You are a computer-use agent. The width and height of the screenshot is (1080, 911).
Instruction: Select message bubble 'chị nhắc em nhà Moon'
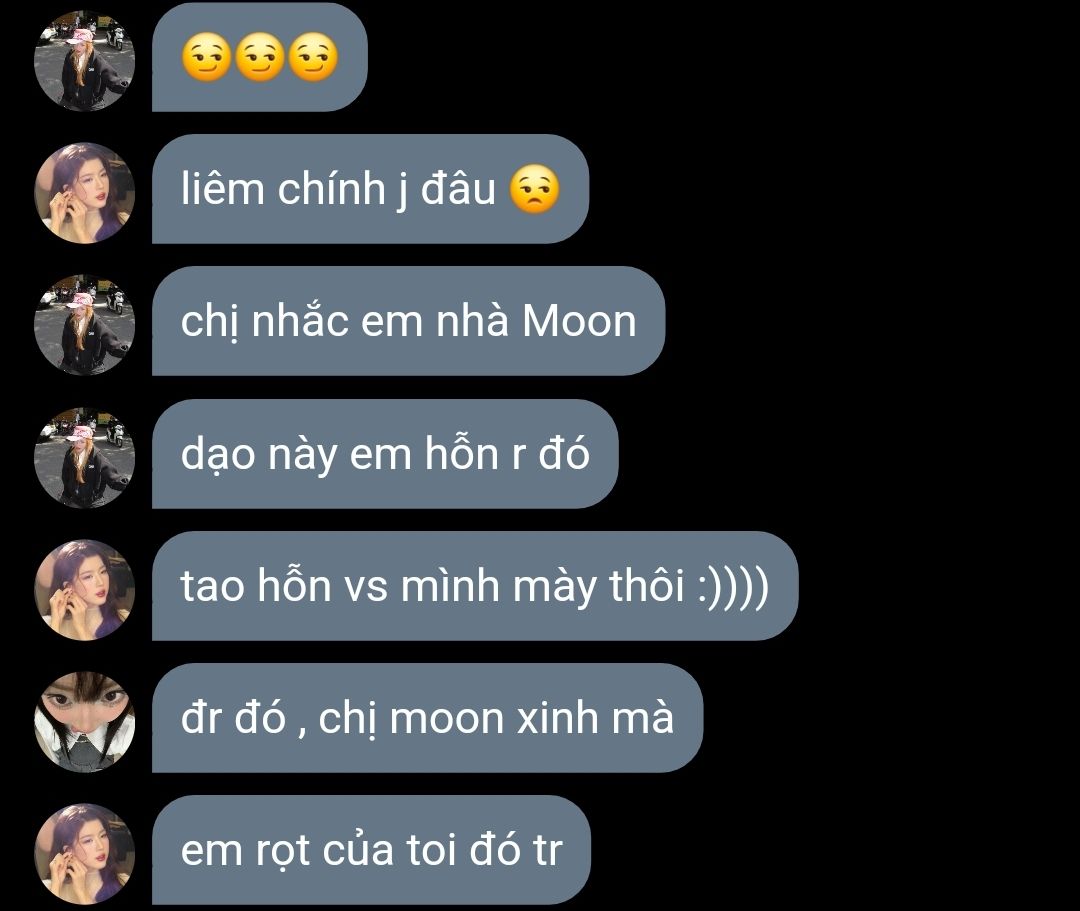pos(408,321)
